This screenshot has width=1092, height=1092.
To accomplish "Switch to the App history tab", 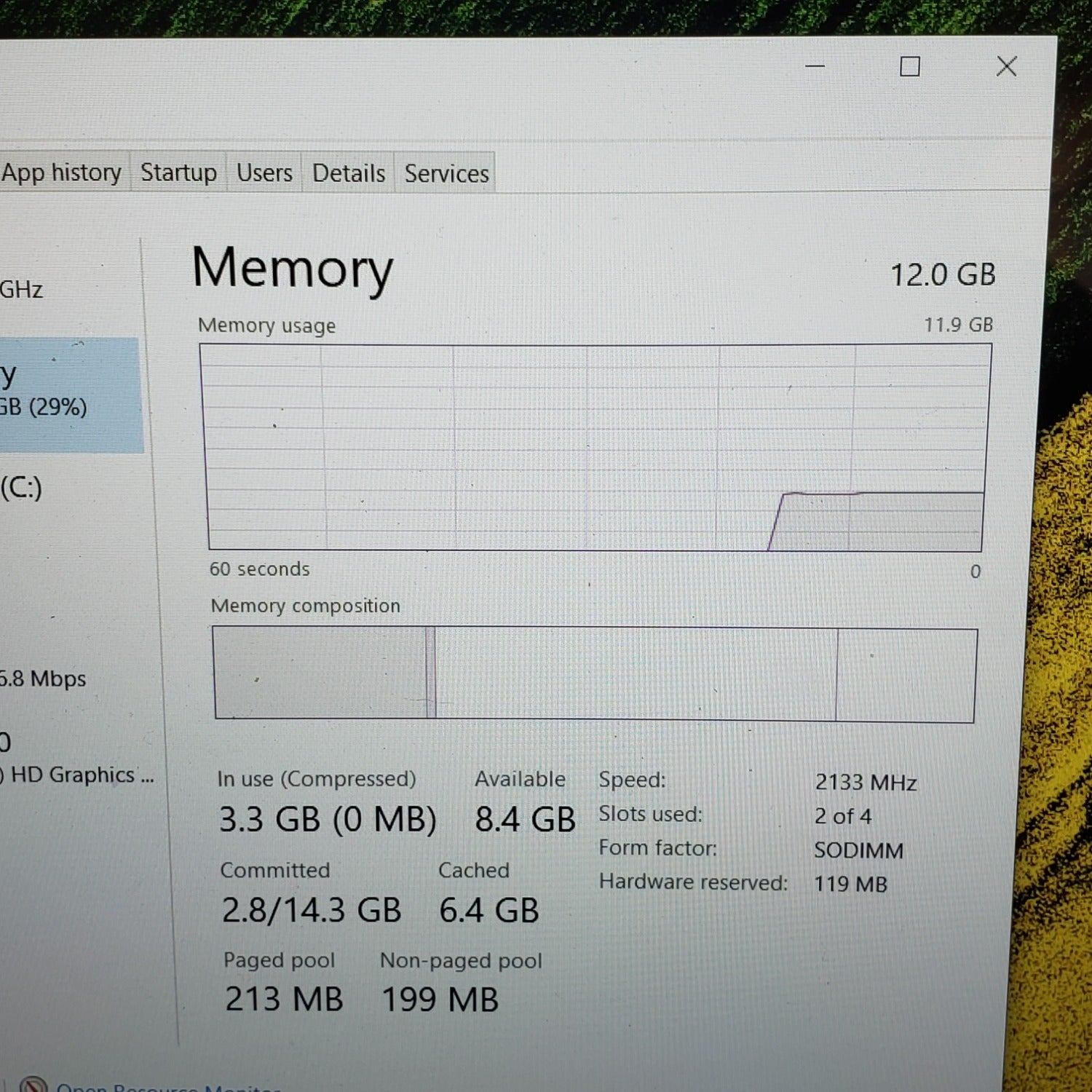I will point(61,173).
